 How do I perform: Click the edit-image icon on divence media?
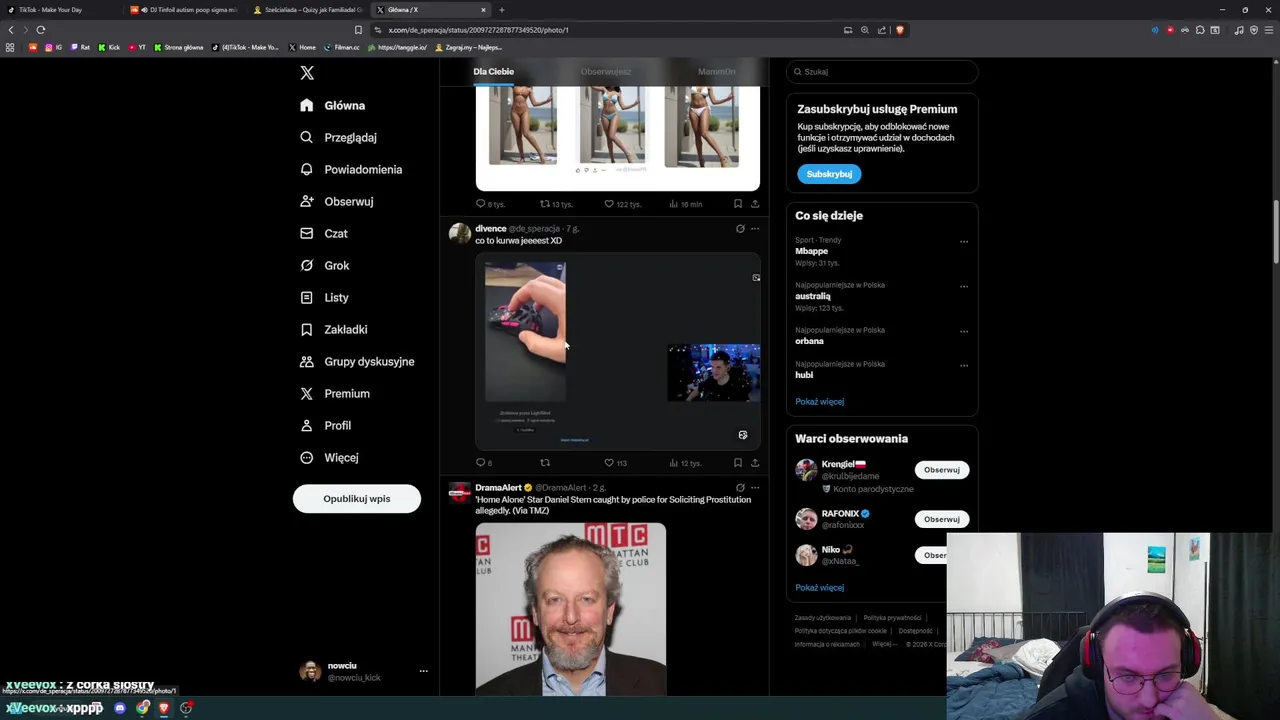[743, 435]
